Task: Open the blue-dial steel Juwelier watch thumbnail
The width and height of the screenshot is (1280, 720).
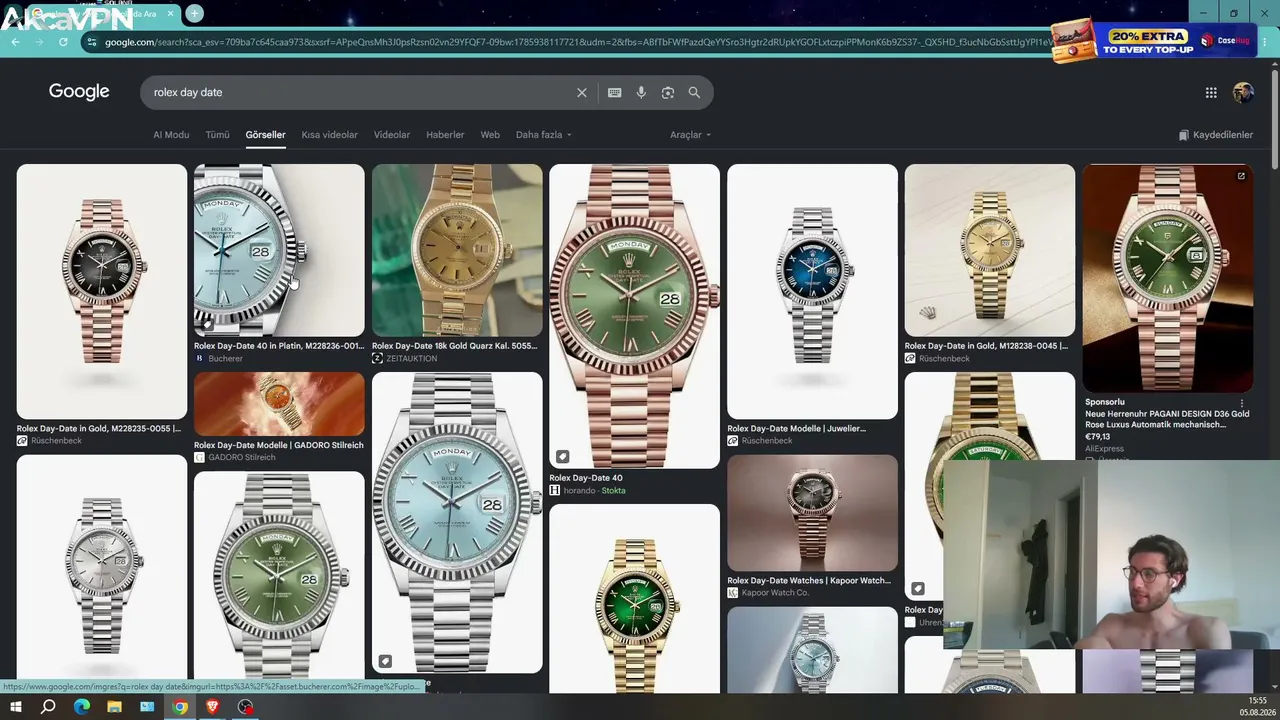Action: (812, 291)
